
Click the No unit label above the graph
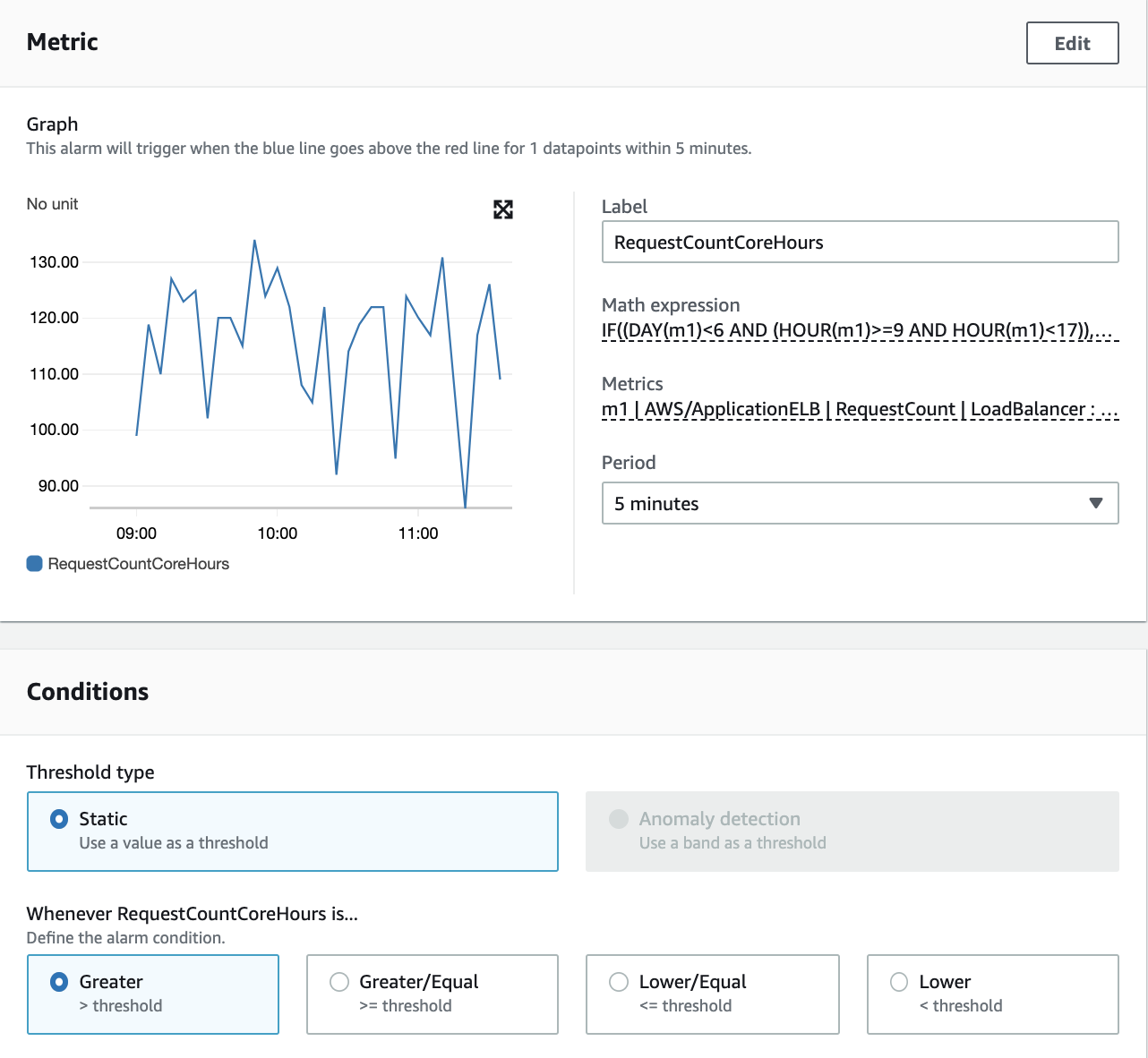(x=50, y=204)
